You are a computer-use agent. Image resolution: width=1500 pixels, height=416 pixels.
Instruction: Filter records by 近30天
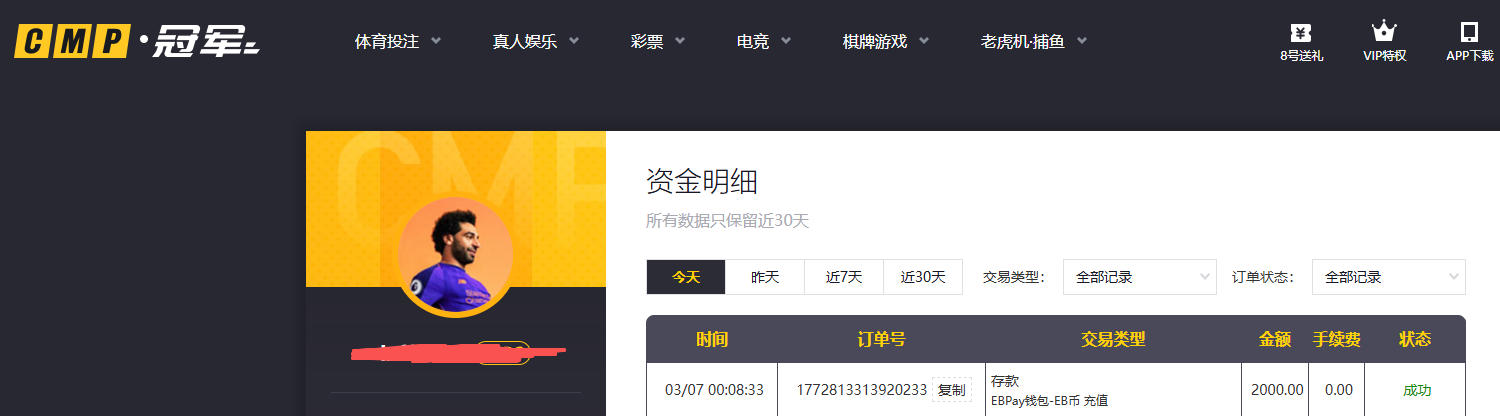pyautogui.click(x=922, y=277)
